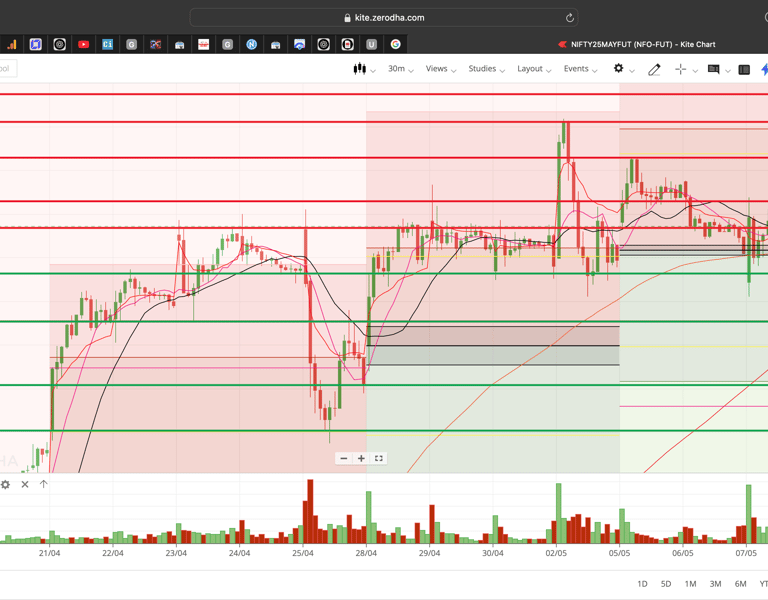The width and height of the screenshot is (768, 600).
Task: Select the 6M range button
Action: pos(740,584)
